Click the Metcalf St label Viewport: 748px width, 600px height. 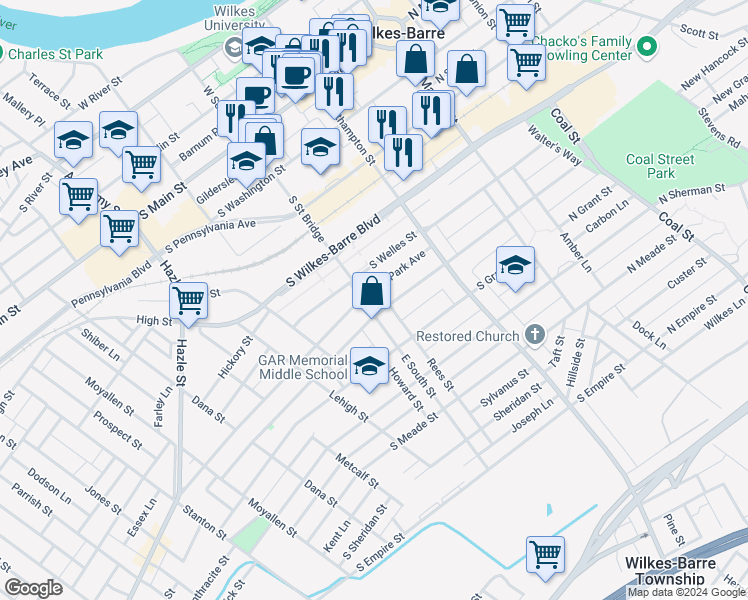357,471
